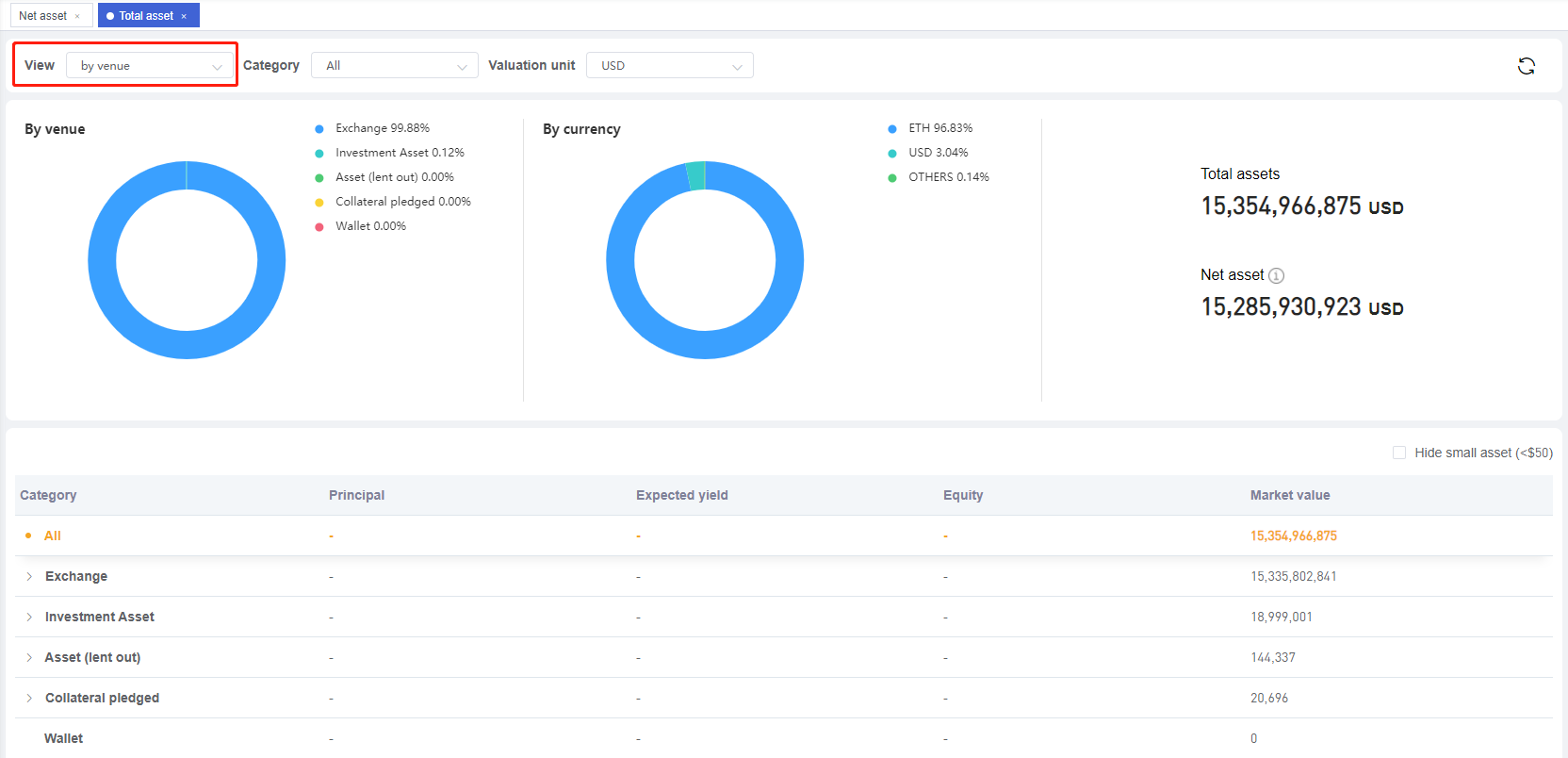Expand the Asset (lent out) row
Viewport: 1568px width, 758px height.
[29, 657]
